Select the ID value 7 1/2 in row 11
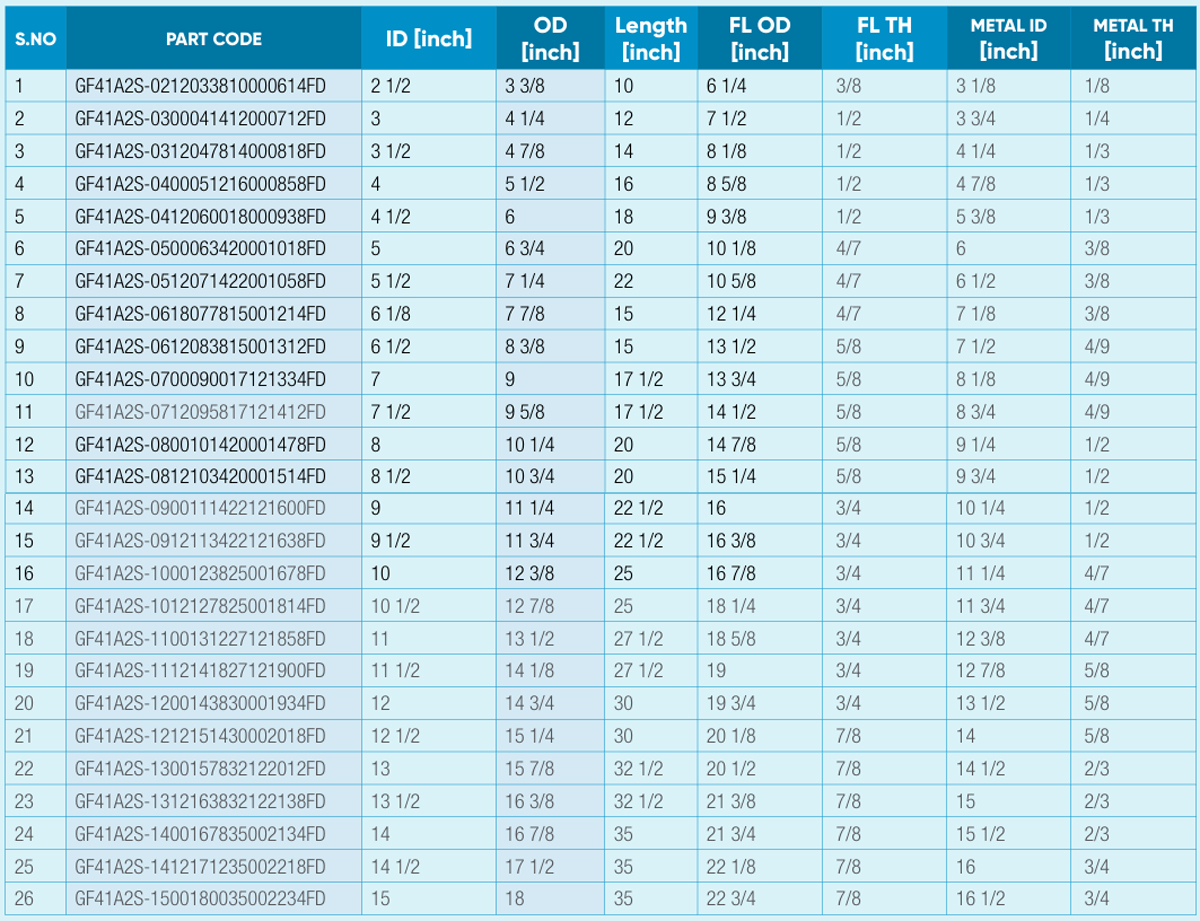The height and width of the screenshot is (921, 1200). 385,409
